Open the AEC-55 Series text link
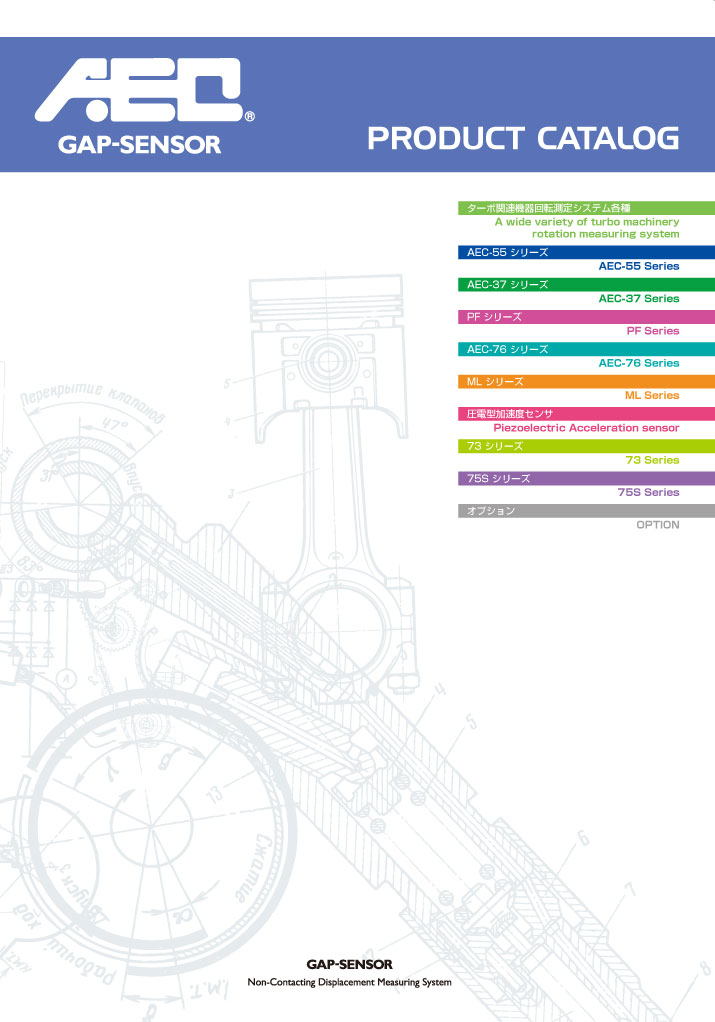Viewport: 715px width, 1022px height. (x=638, y=266)
